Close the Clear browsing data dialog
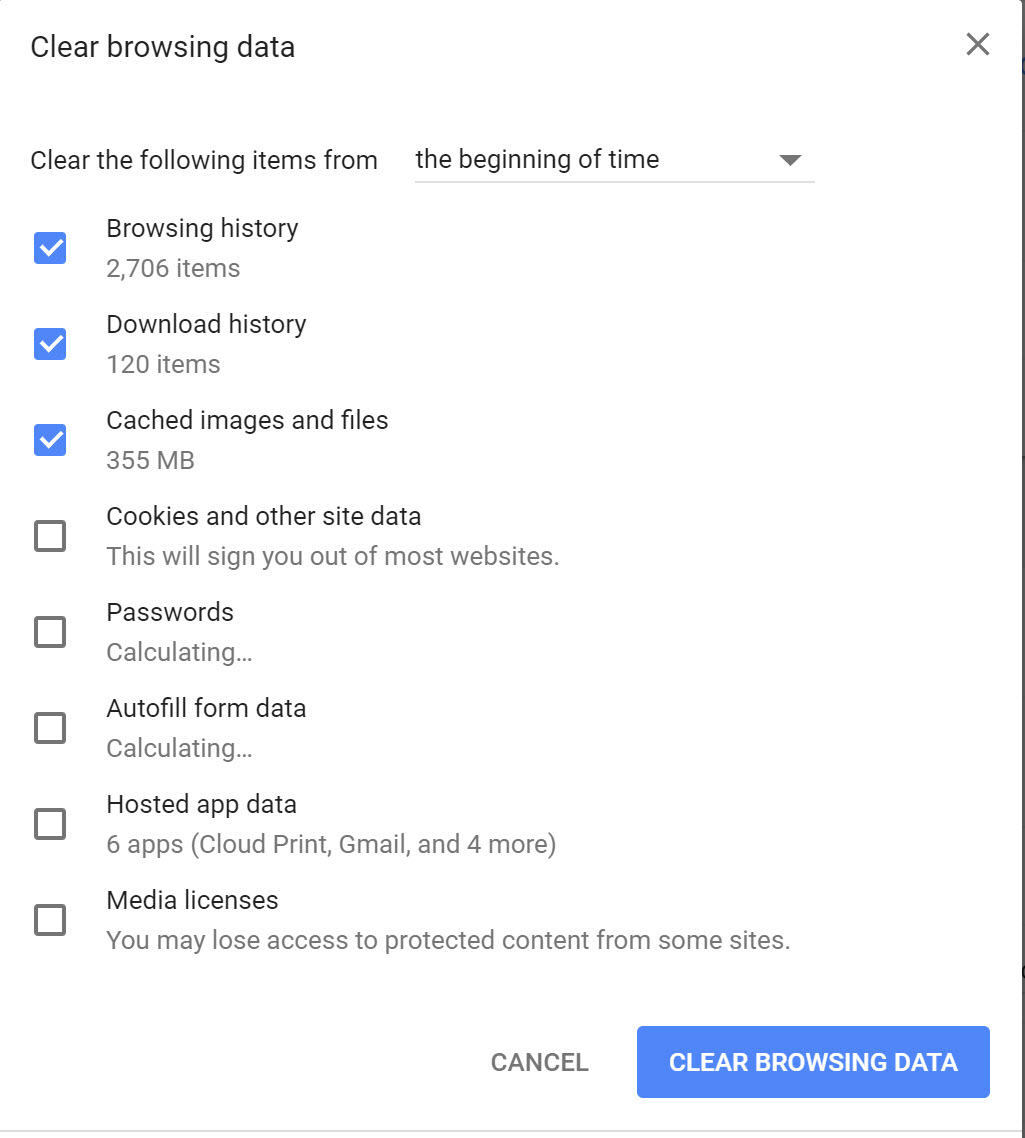Viewport: 1025px width, 1138px height. [978, 44]
